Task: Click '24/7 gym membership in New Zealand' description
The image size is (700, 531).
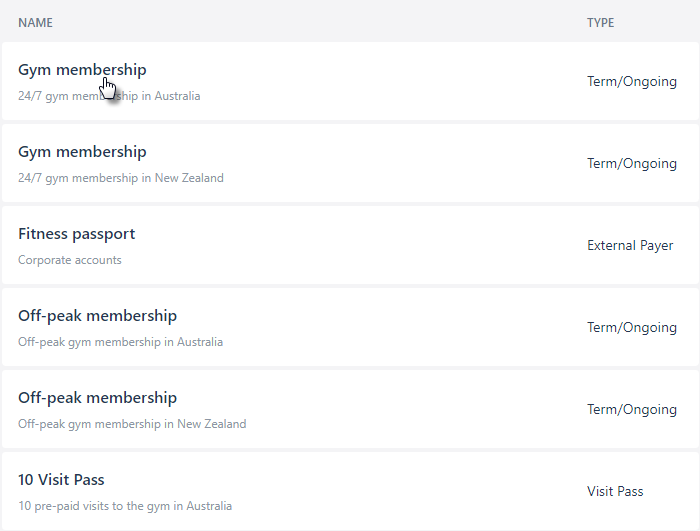Action: (x=121, y=178)
